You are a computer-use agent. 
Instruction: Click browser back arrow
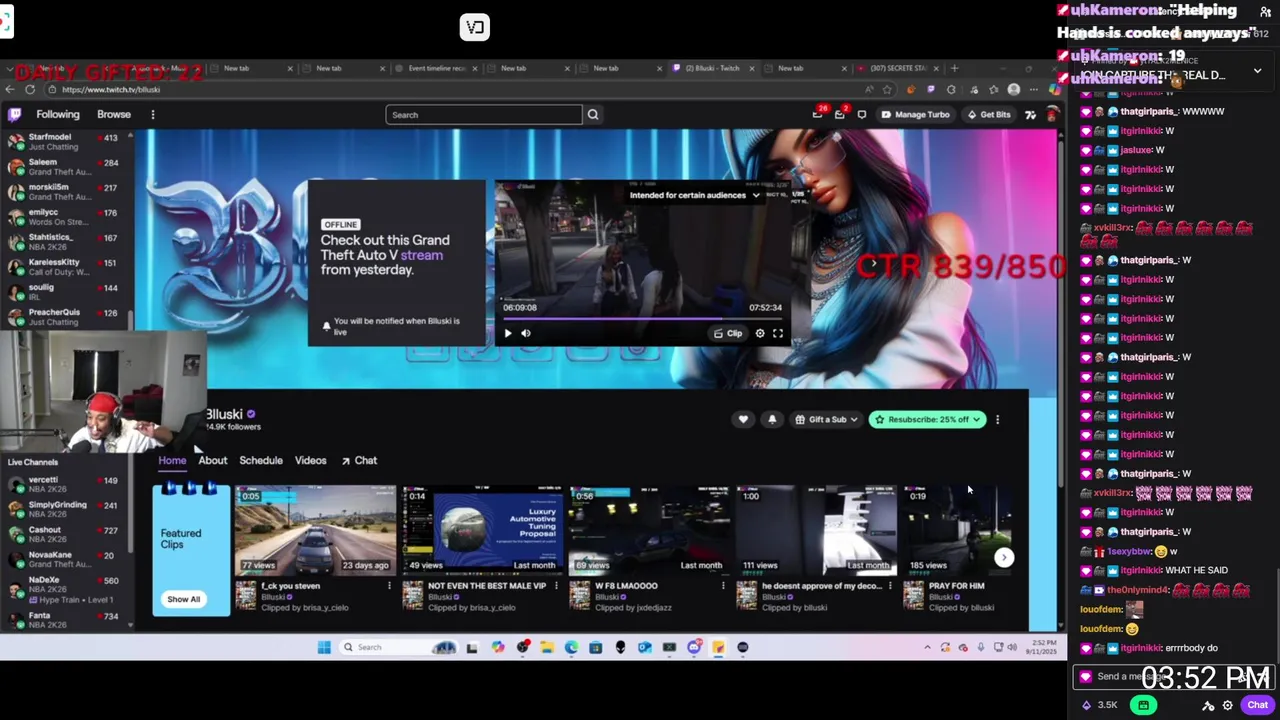pyautogui.click(x=10, y=89)
